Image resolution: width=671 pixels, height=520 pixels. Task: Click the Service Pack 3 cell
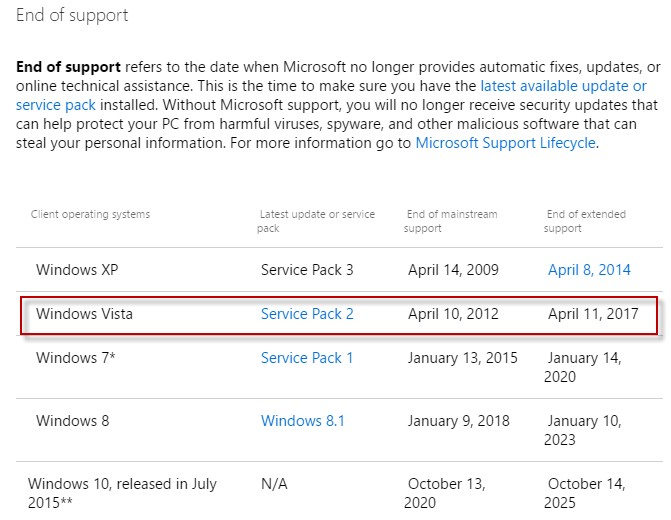307,270
